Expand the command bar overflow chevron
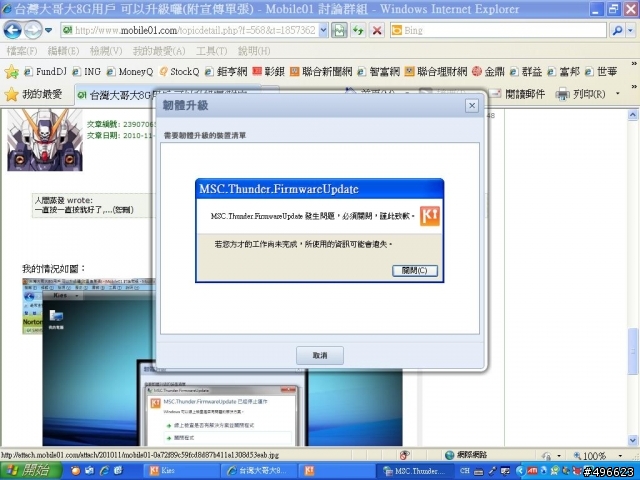This screenshot has height=480, width=640. (634, 87)
